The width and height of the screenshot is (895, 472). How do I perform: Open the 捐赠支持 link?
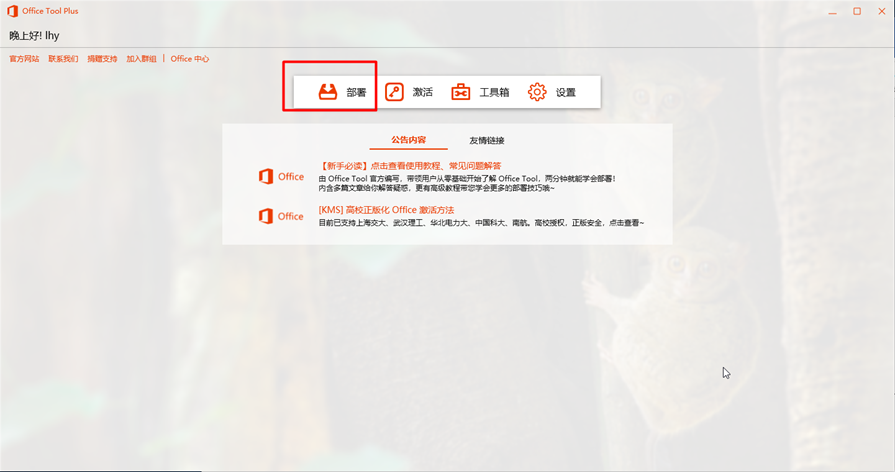(102, 59)
